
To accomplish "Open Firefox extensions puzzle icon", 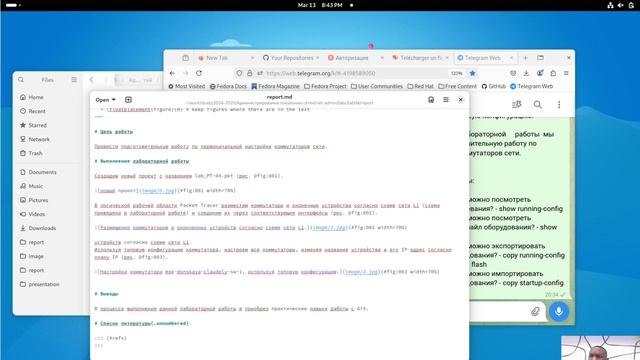I will pos(553,73).
